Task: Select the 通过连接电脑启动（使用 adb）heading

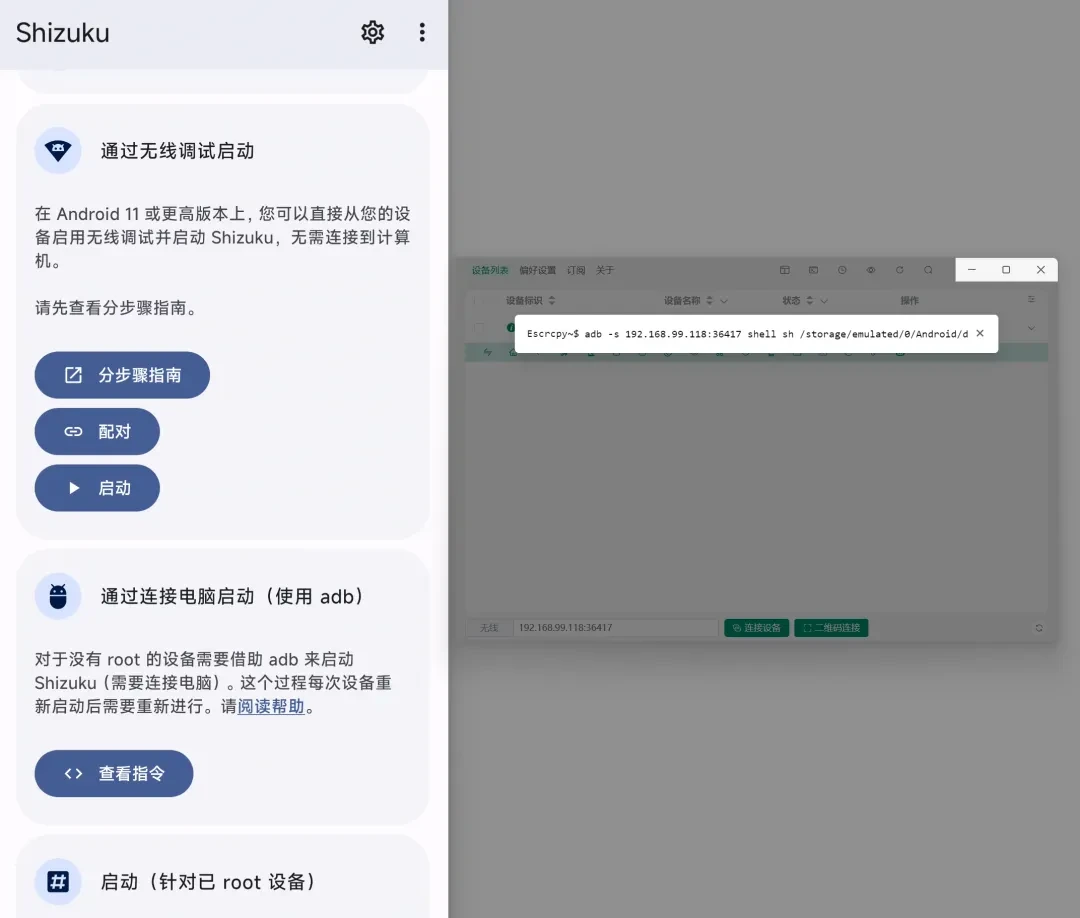Action: [x=232, y=596]
